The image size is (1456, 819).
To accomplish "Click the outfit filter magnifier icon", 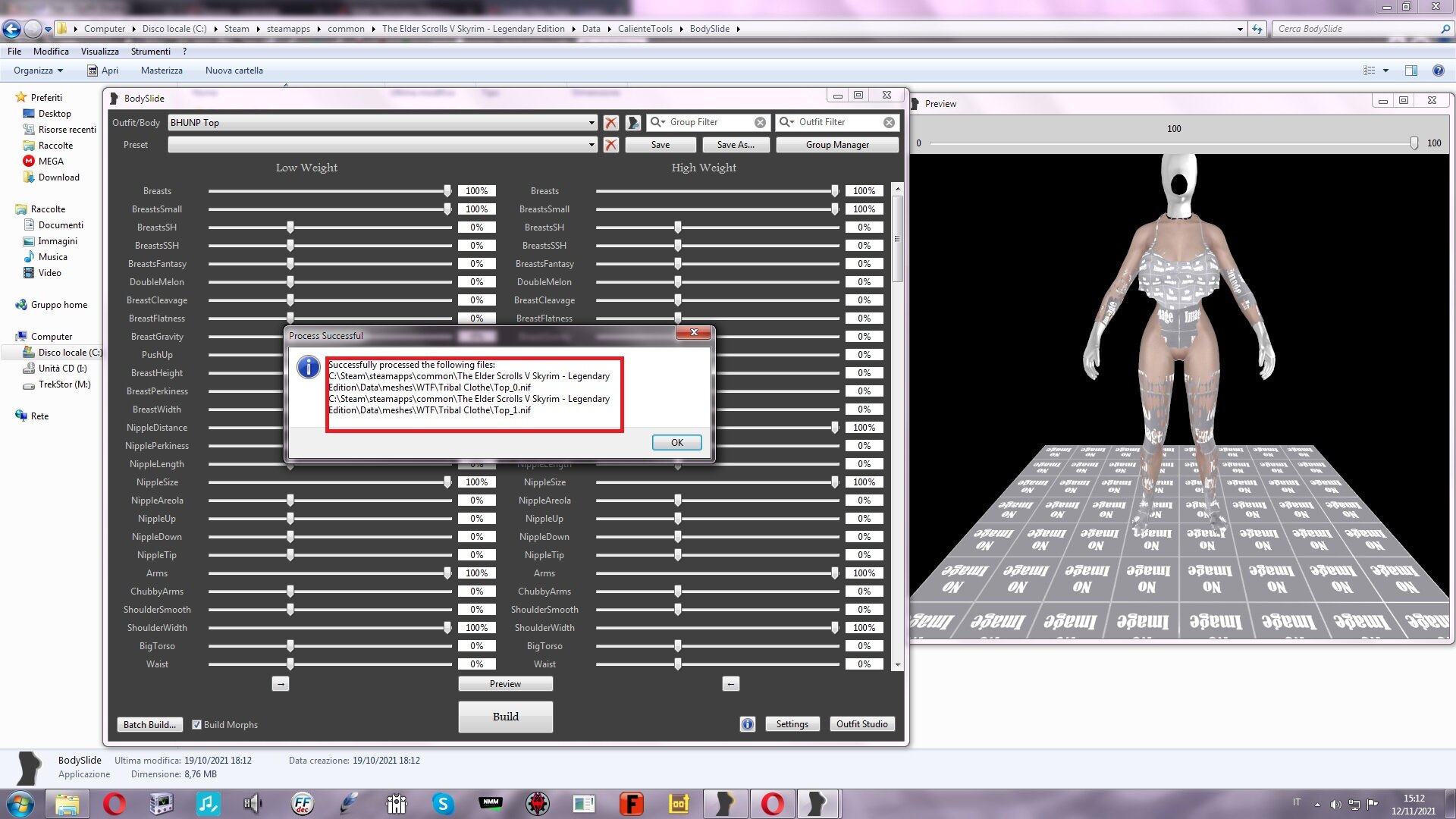I will pos(786,122).
